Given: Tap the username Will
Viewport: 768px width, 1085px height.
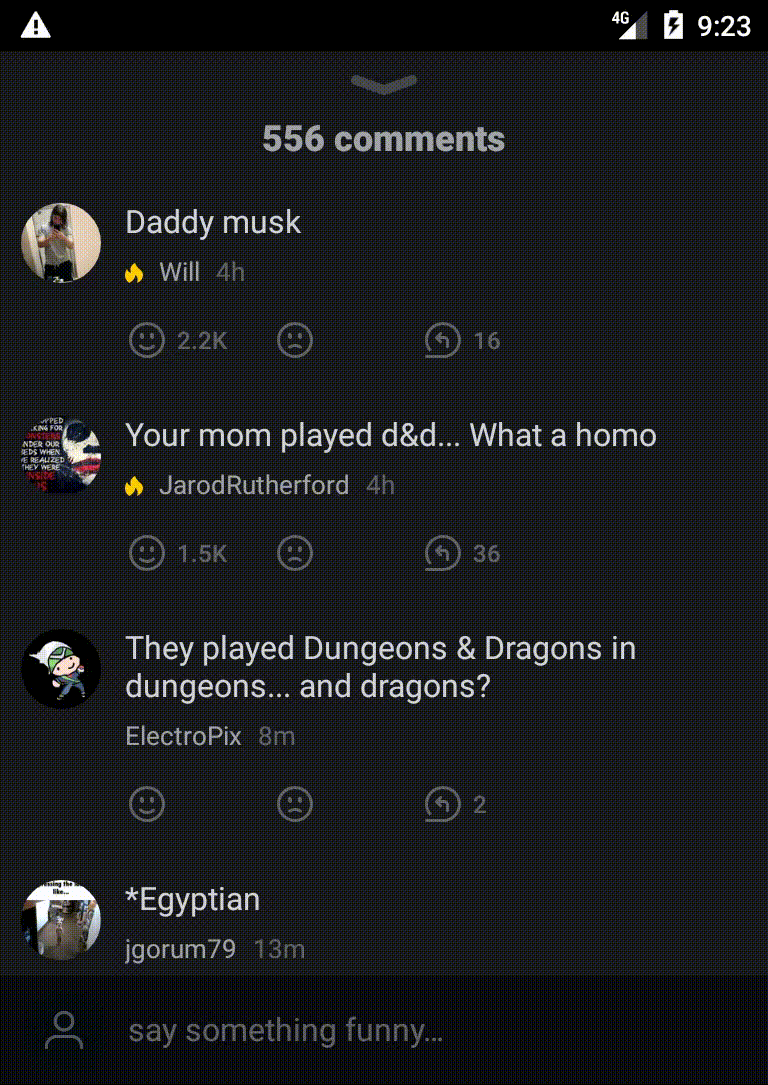Looking at the screenshot, I should tap(179, 272).
